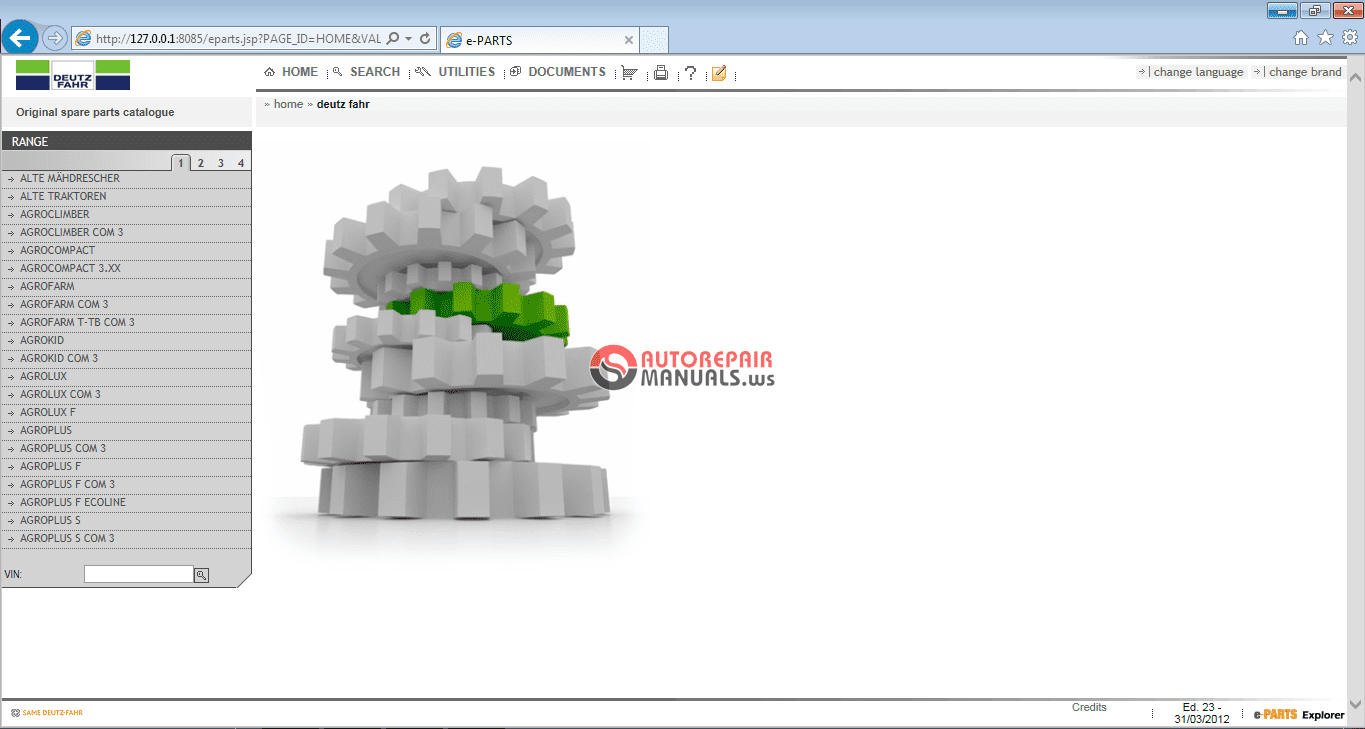Click the SAME DEUTZ-FAHR footer logo

click(x=47, y=713)
